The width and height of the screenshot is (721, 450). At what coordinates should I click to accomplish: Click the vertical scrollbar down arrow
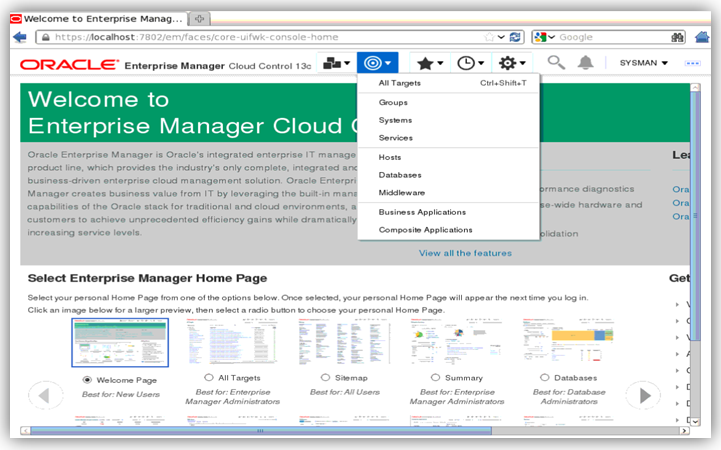click(695, 422)
